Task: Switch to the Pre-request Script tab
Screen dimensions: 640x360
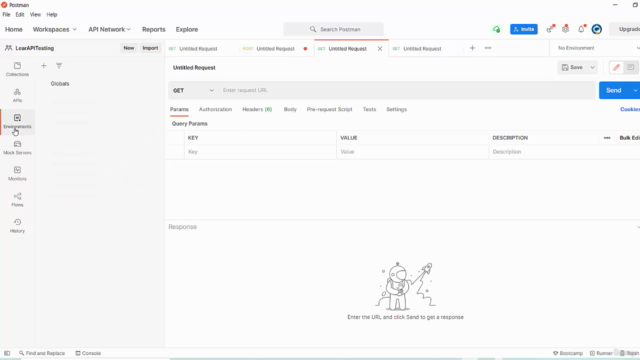Action: (329, 109)
